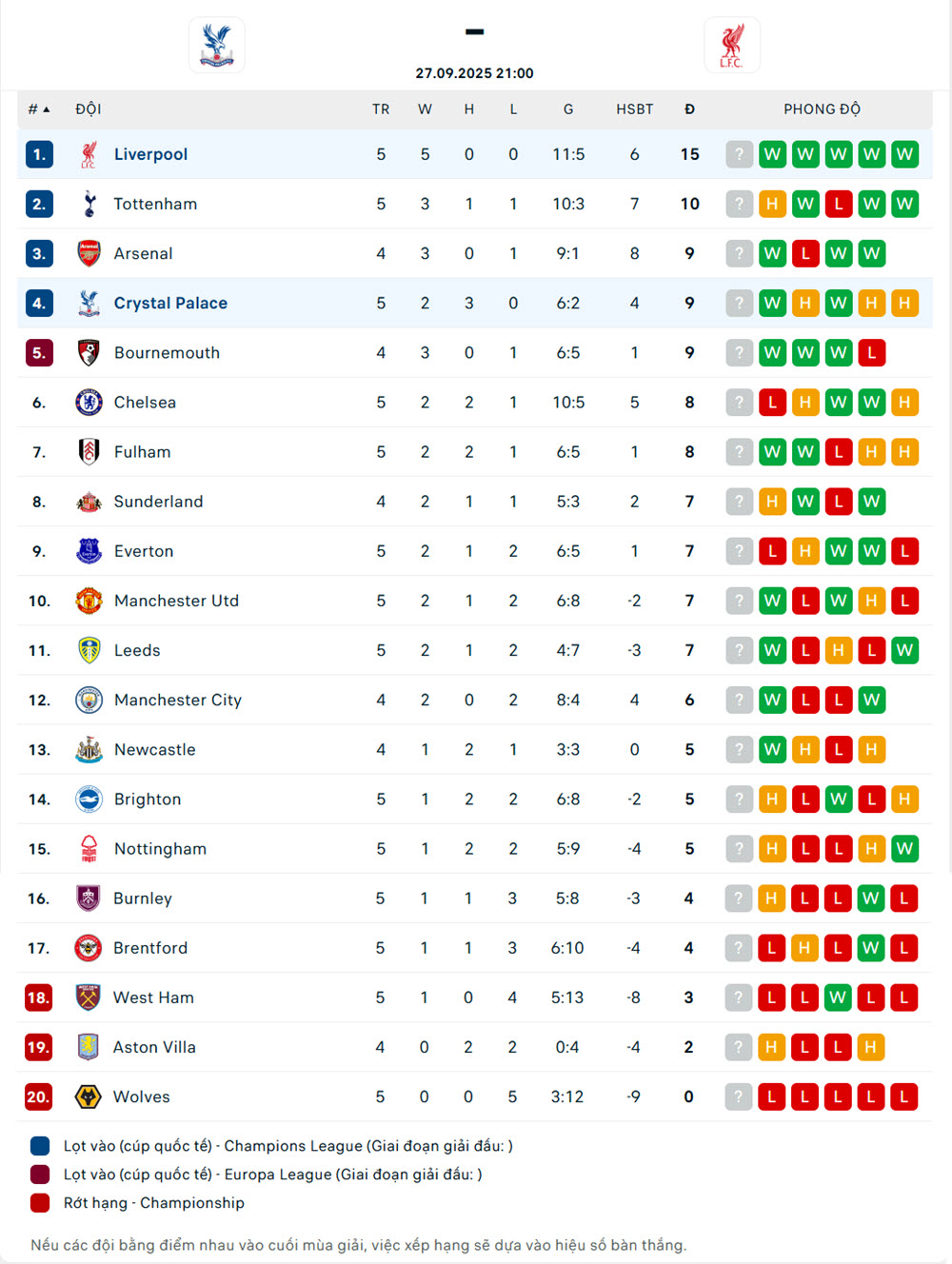
Task: Sort table by the # rank column
Action: tap(38, 109)
